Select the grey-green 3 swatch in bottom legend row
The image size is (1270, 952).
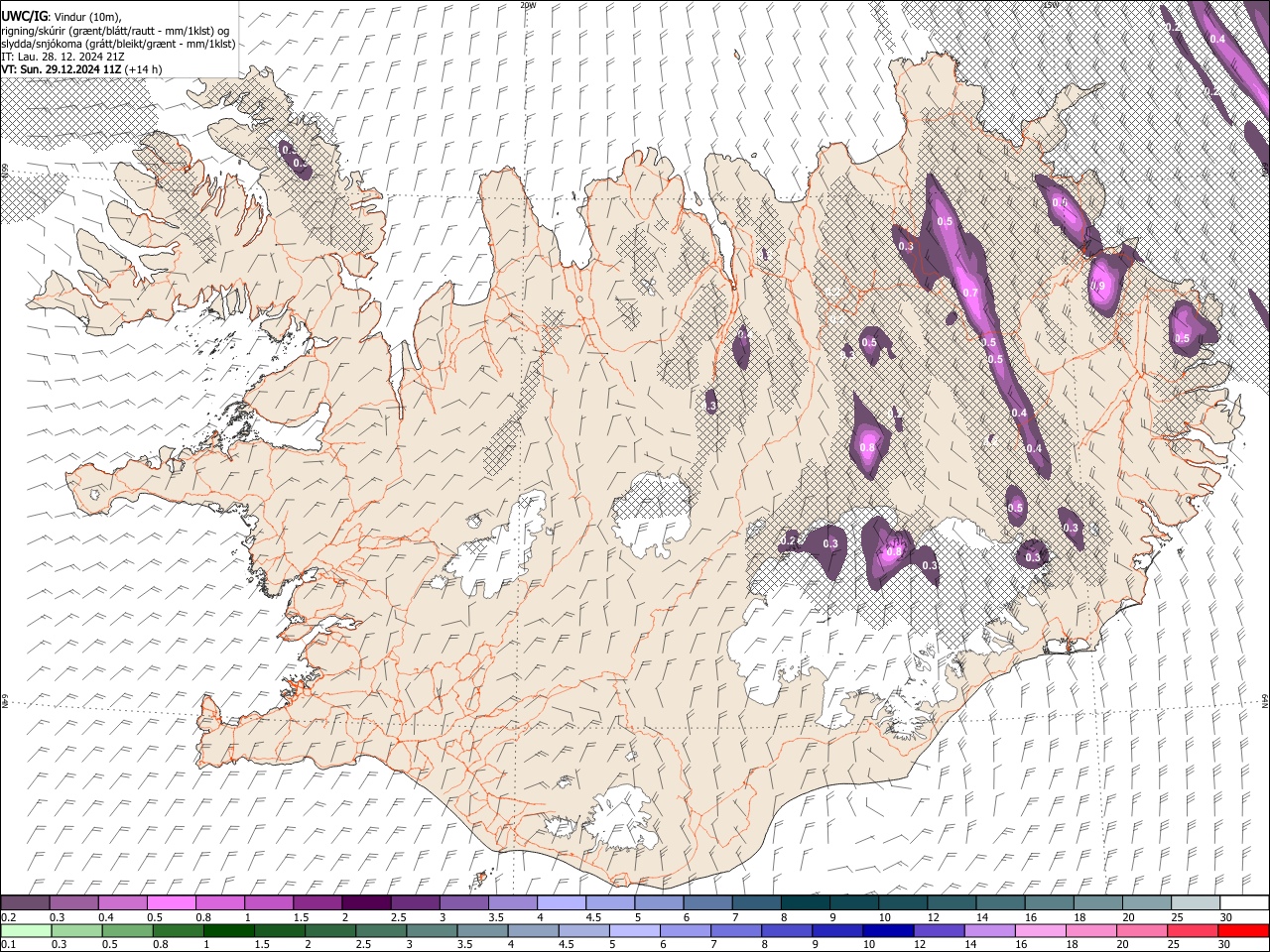coord(432,930)
